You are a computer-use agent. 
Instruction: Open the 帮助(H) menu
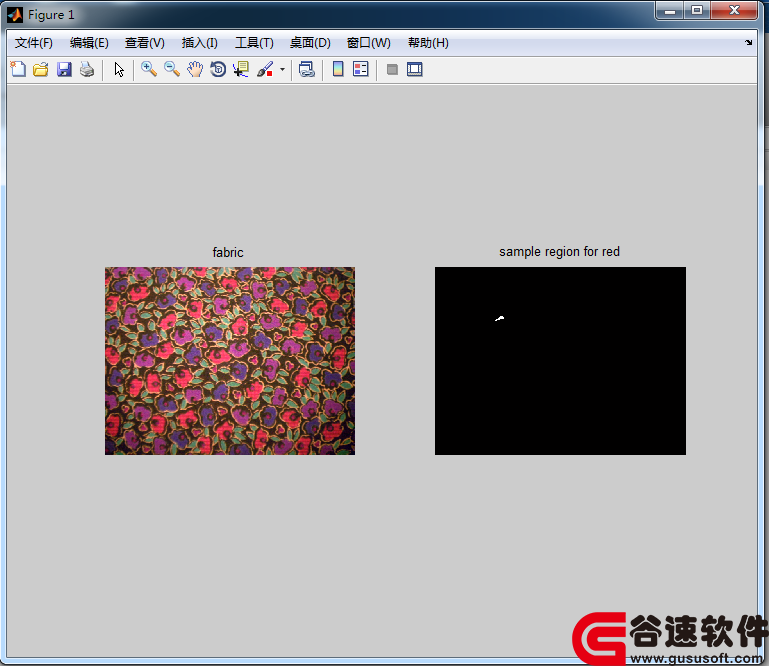point(428,43)
